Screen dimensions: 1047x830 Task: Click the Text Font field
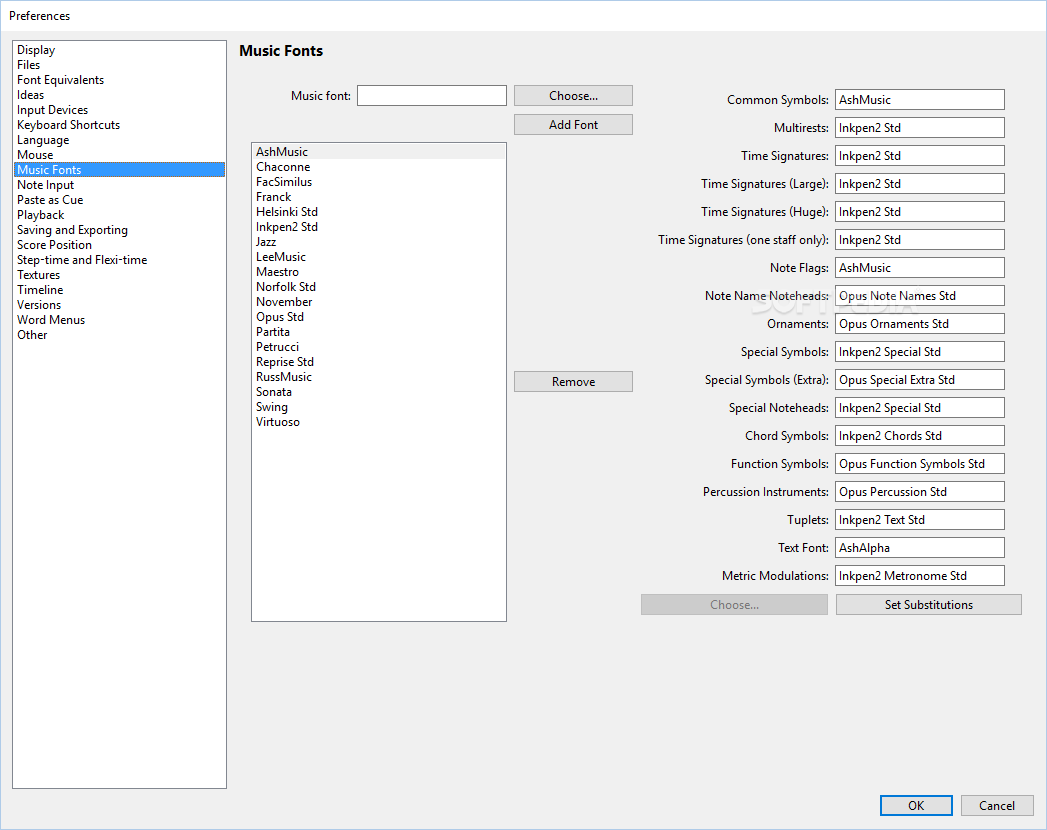[x=919, y=548]
